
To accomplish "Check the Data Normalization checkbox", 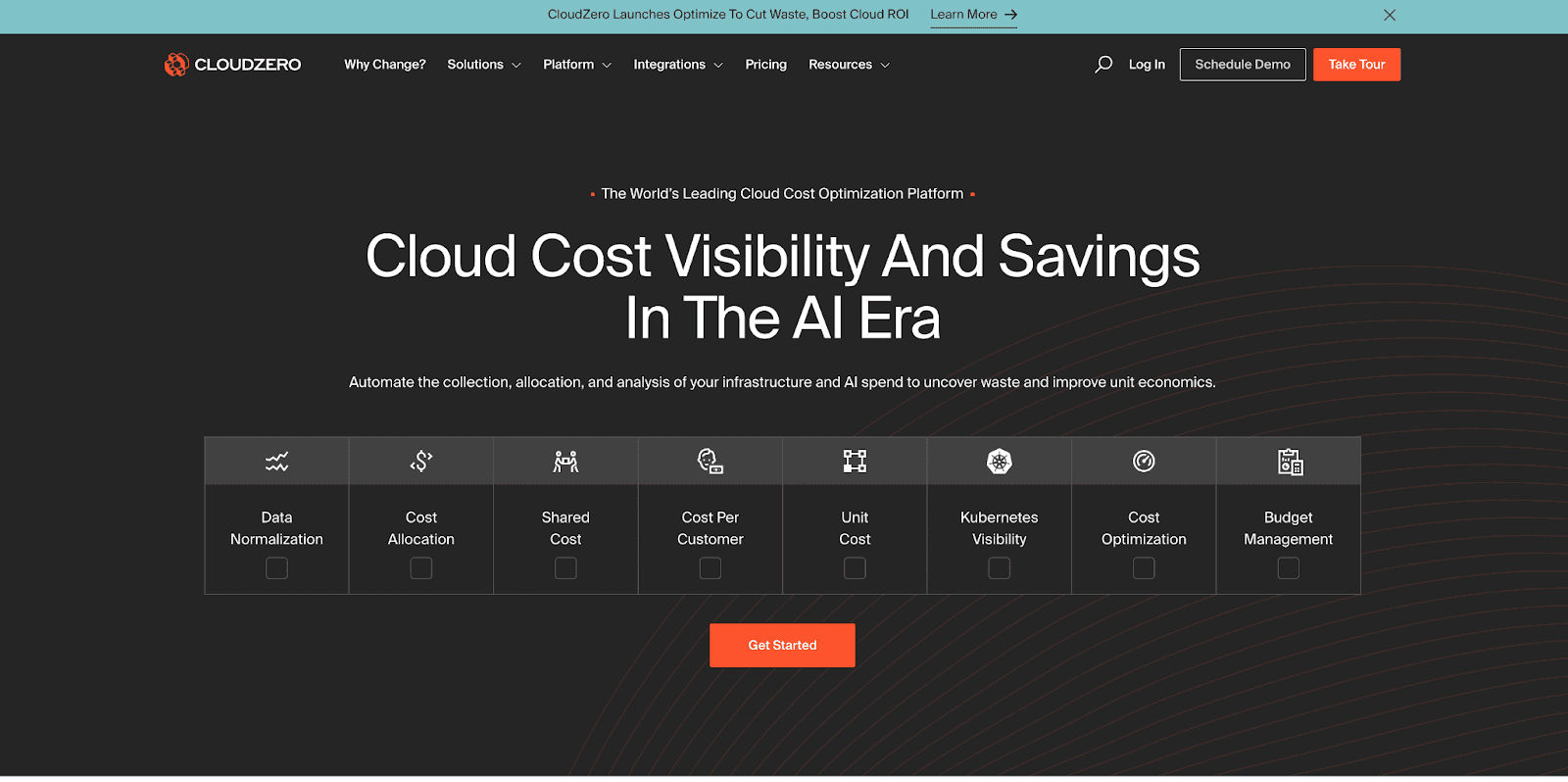I will 276,568.
